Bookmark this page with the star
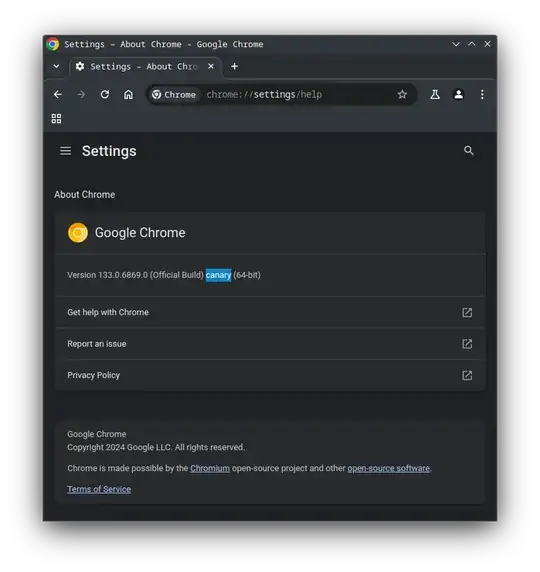Image resolution: width=540 pixels, height=572 pixels. [x=402, y=95]
